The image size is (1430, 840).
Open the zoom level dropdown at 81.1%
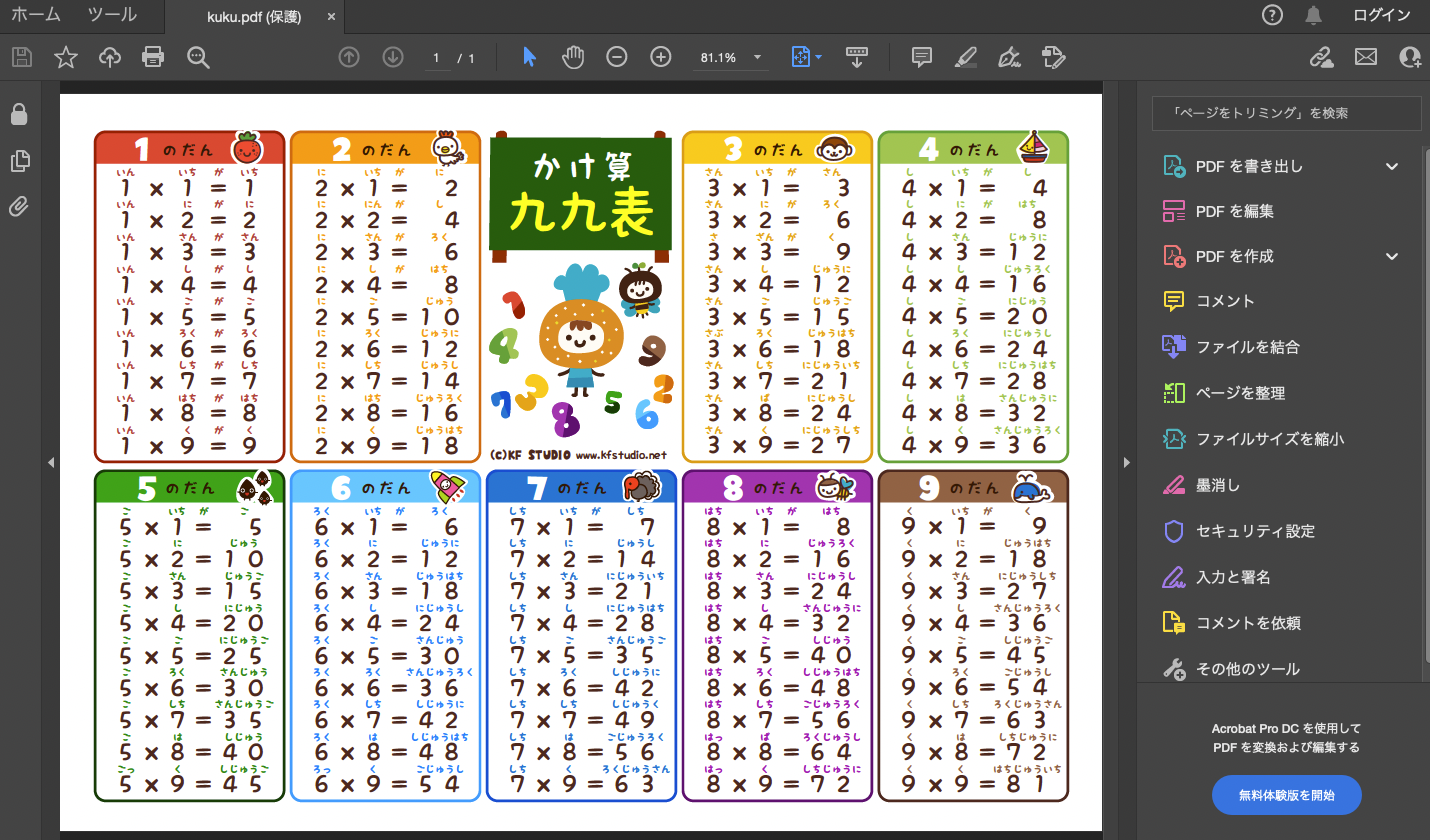[x=757, y=57]
